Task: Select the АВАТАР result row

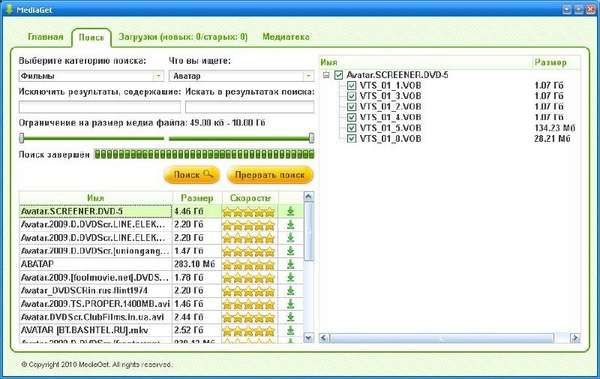Action: pos(161,264)
